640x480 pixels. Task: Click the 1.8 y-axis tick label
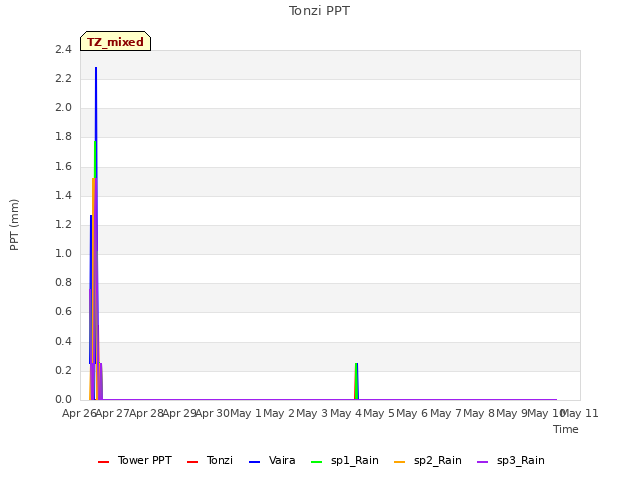coord(63,137)
